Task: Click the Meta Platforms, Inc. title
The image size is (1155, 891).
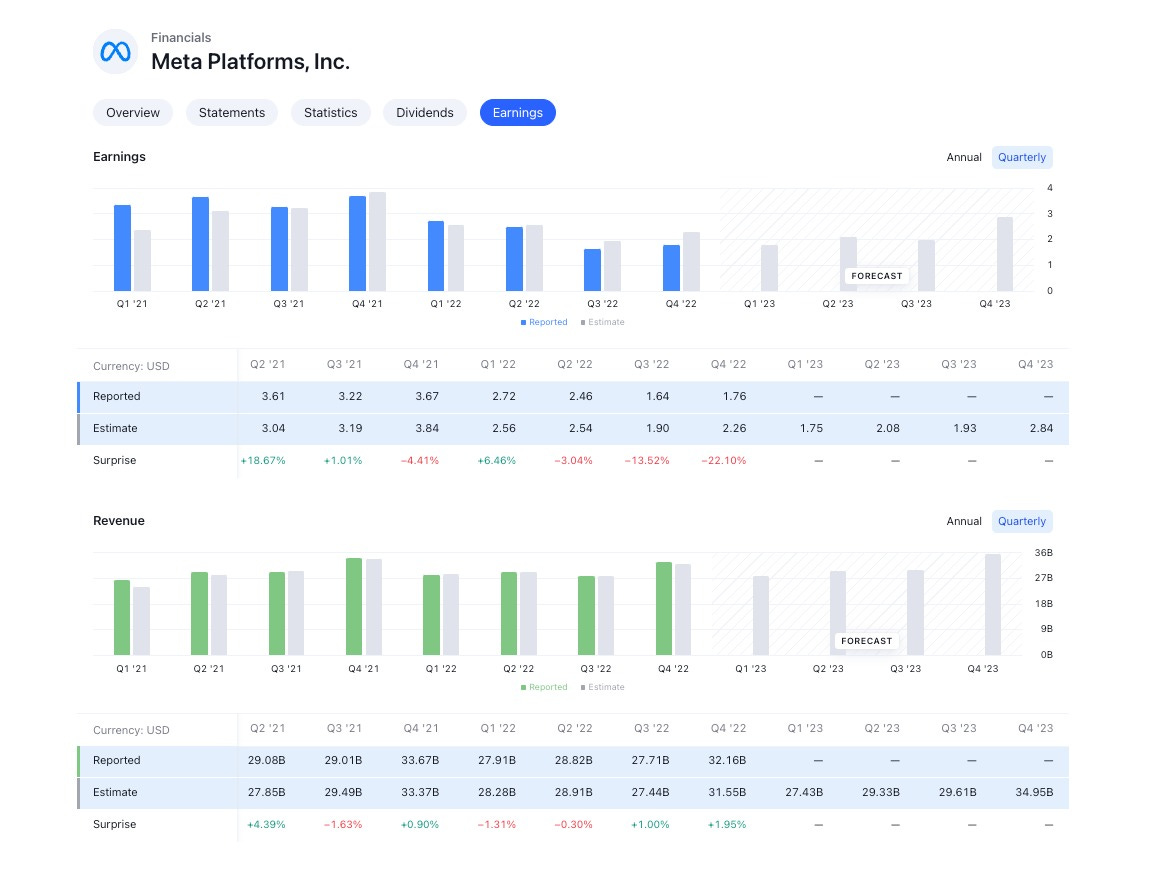Action: click(x=250, y=62)
